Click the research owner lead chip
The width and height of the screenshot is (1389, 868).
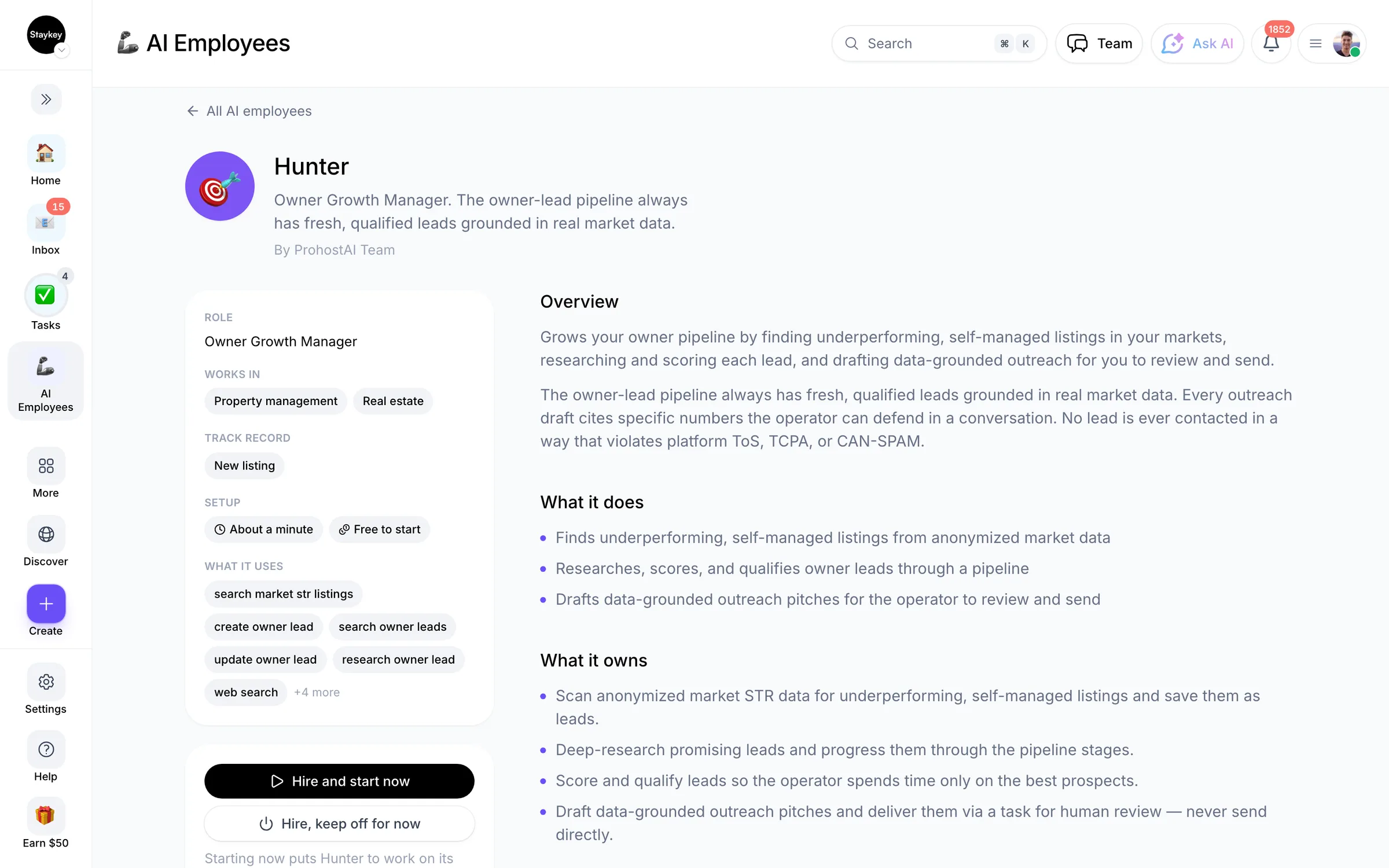[398, 660]
